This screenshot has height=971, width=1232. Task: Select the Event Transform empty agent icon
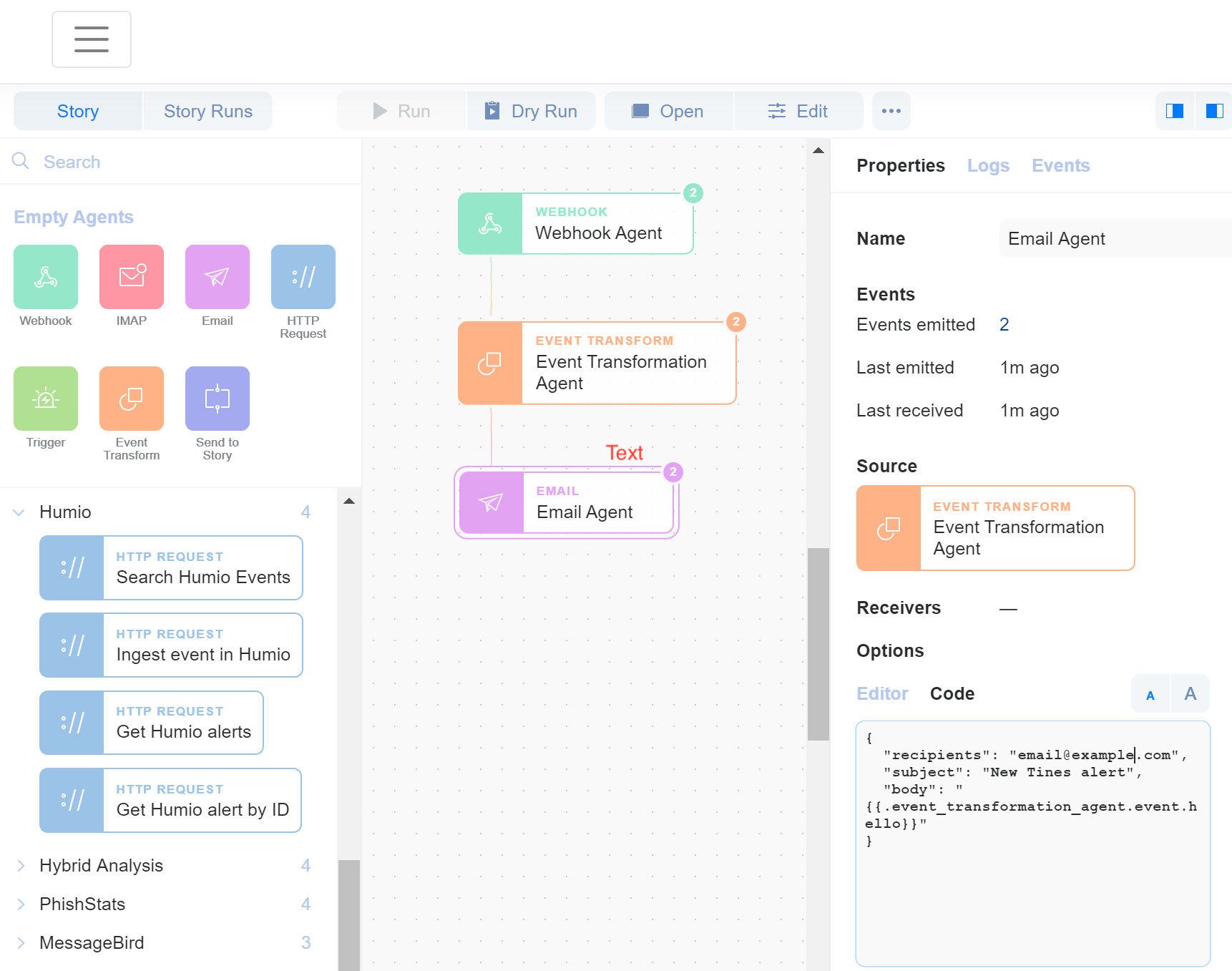pyautogui.click(x=132, y=399)
